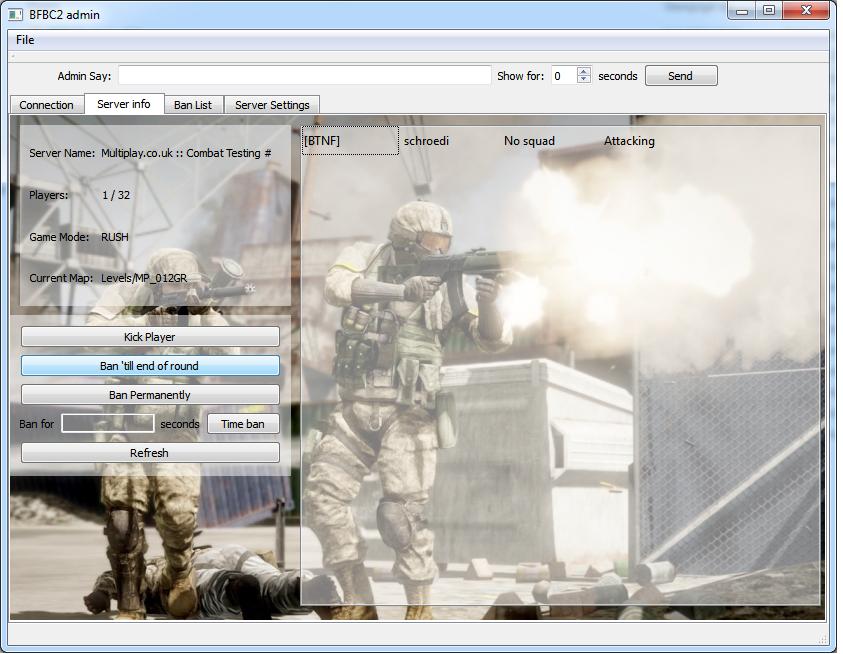The image size is (843, 654).
Task: Focus the Admin Say text field
Action: click(305, 75)
